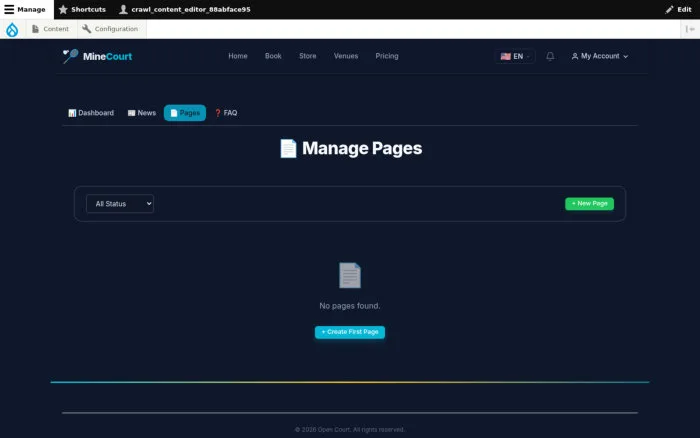Open the Configuration admin menu
Screen dimensions: 700x438
click(110, 29)
